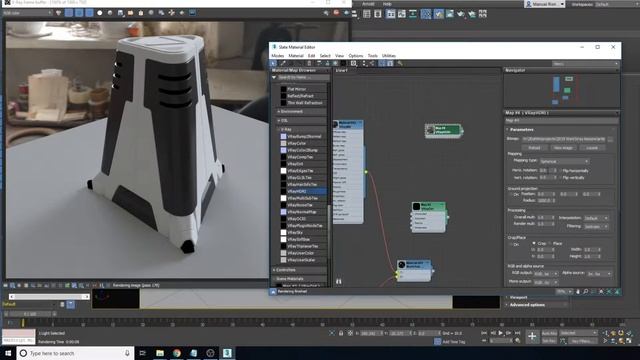This screenshot has width=640, height=360.
Task: Toggle the Material/Map Browser panel icon in Slate toolbar
Action: click(382, 63)
